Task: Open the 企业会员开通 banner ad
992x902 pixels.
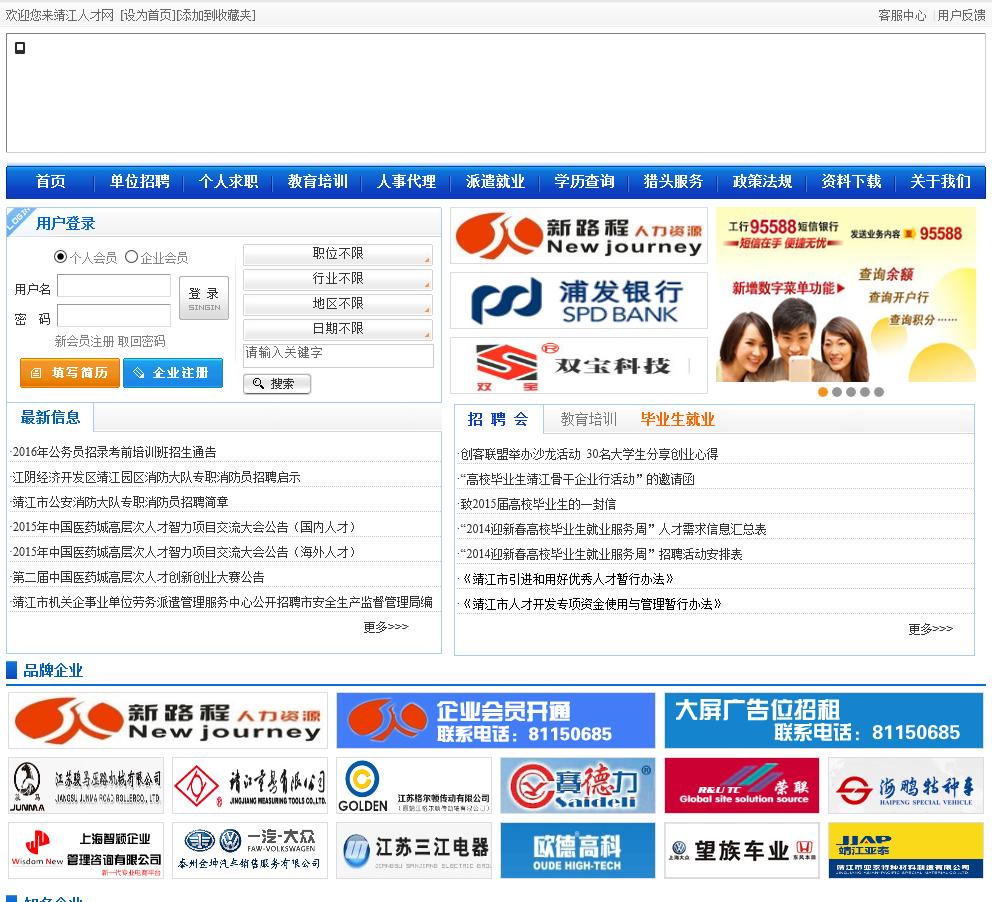Action: (495, 720)
